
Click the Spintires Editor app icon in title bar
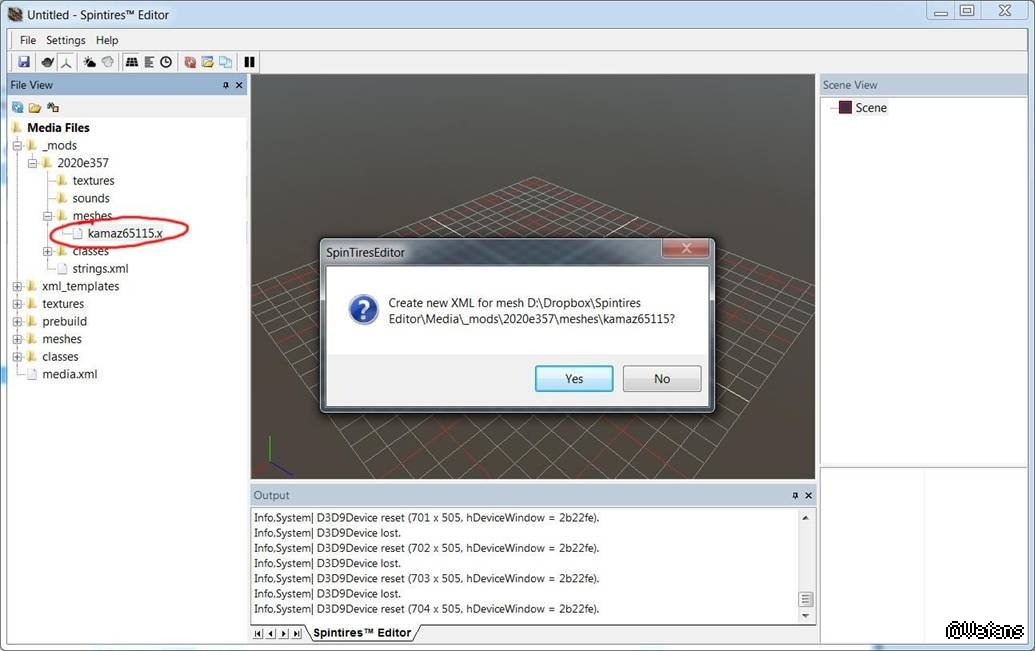[x=15, y=14]
